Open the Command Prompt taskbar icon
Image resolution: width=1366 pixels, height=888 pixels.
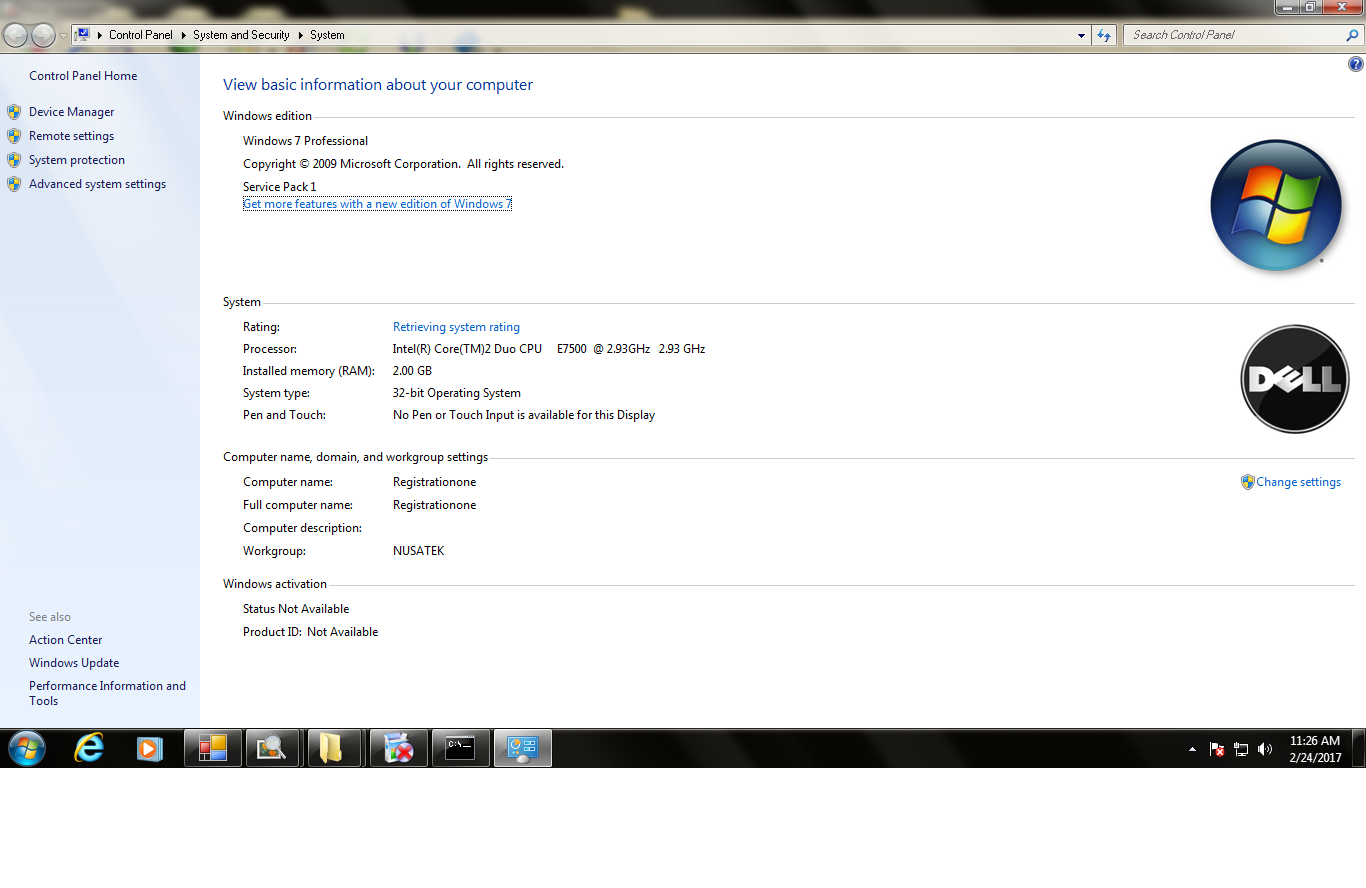tap(460, 748)
